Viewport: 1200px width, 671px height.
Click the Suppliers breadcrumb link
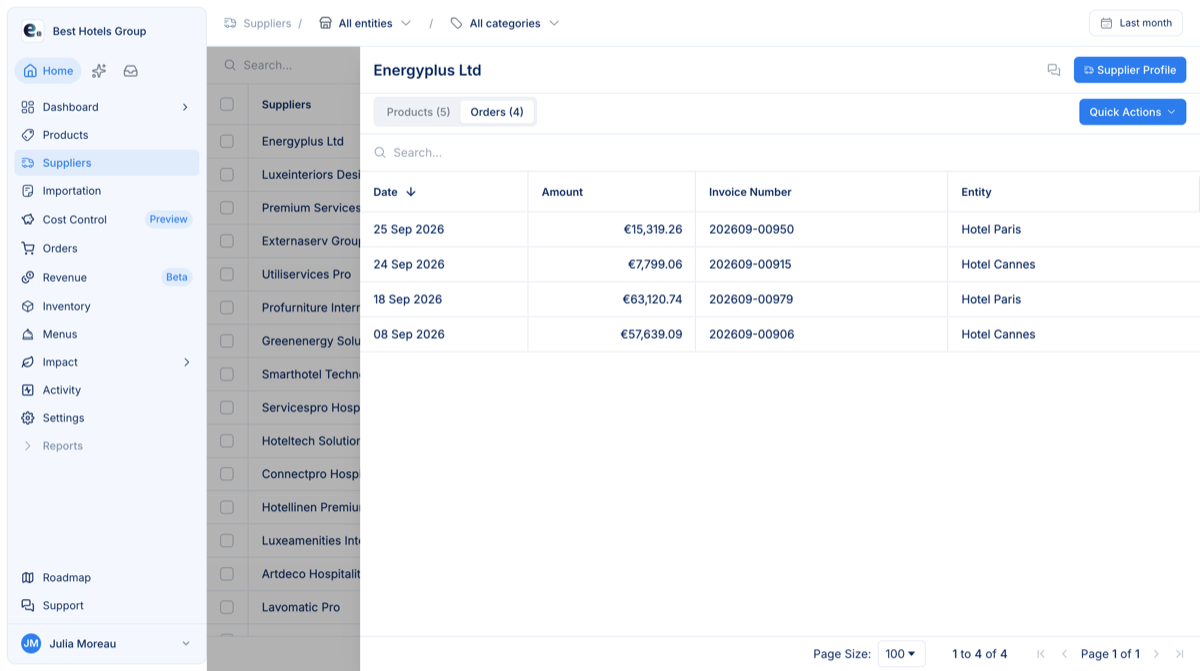click(267, 23)
